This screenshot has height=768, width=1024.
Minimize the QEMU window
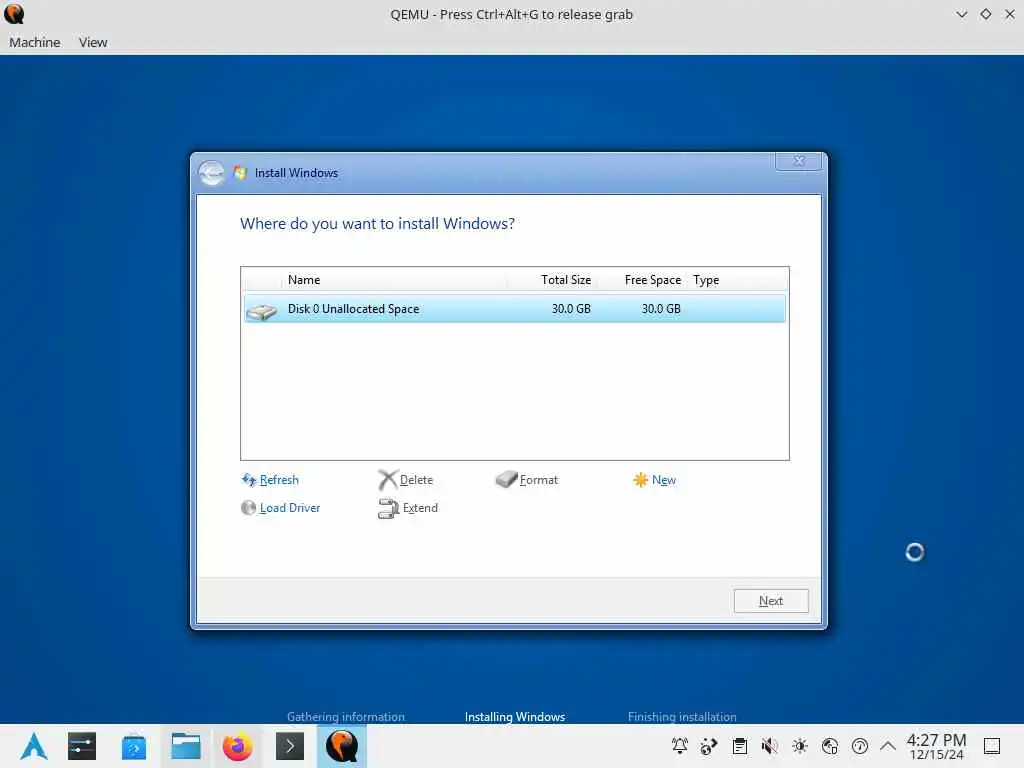tap(961, 14)
